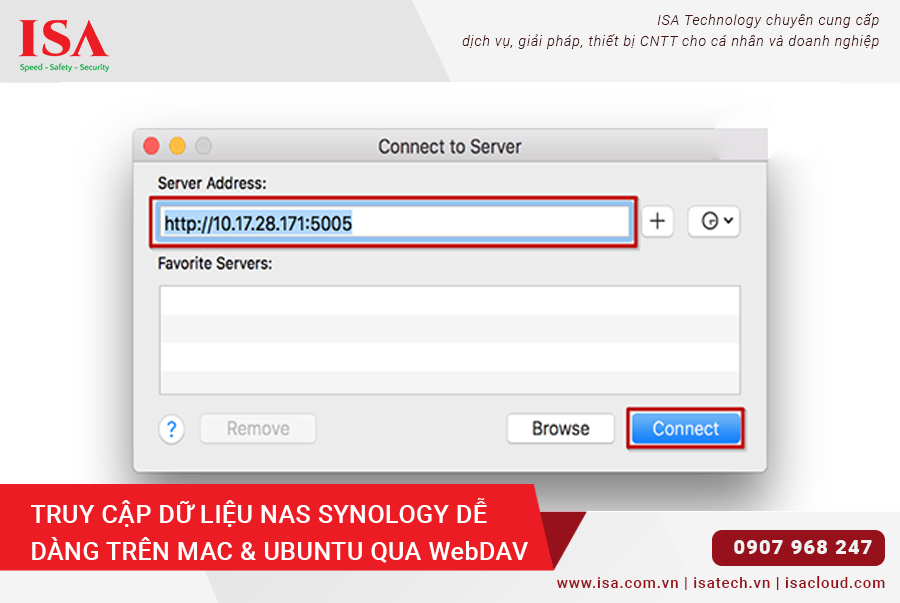The width and height of the screenshot is (900, 603).
Task: Click the Server Address input field
Action: (x=394, y=222)
